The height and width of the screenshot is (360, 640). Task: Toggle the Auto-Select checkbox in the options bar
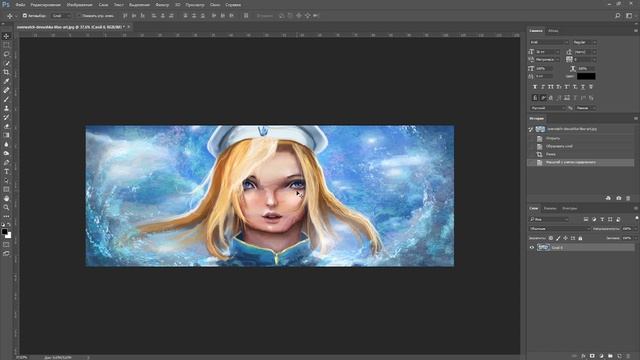coord(24,16)
